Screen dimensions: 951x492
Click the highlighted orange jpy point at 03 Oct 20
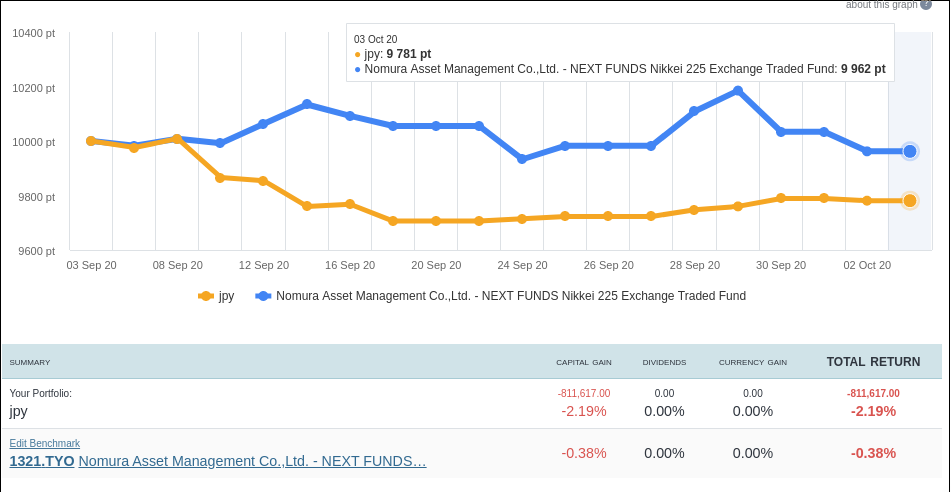pyautogui.click(x=910, y=201)
